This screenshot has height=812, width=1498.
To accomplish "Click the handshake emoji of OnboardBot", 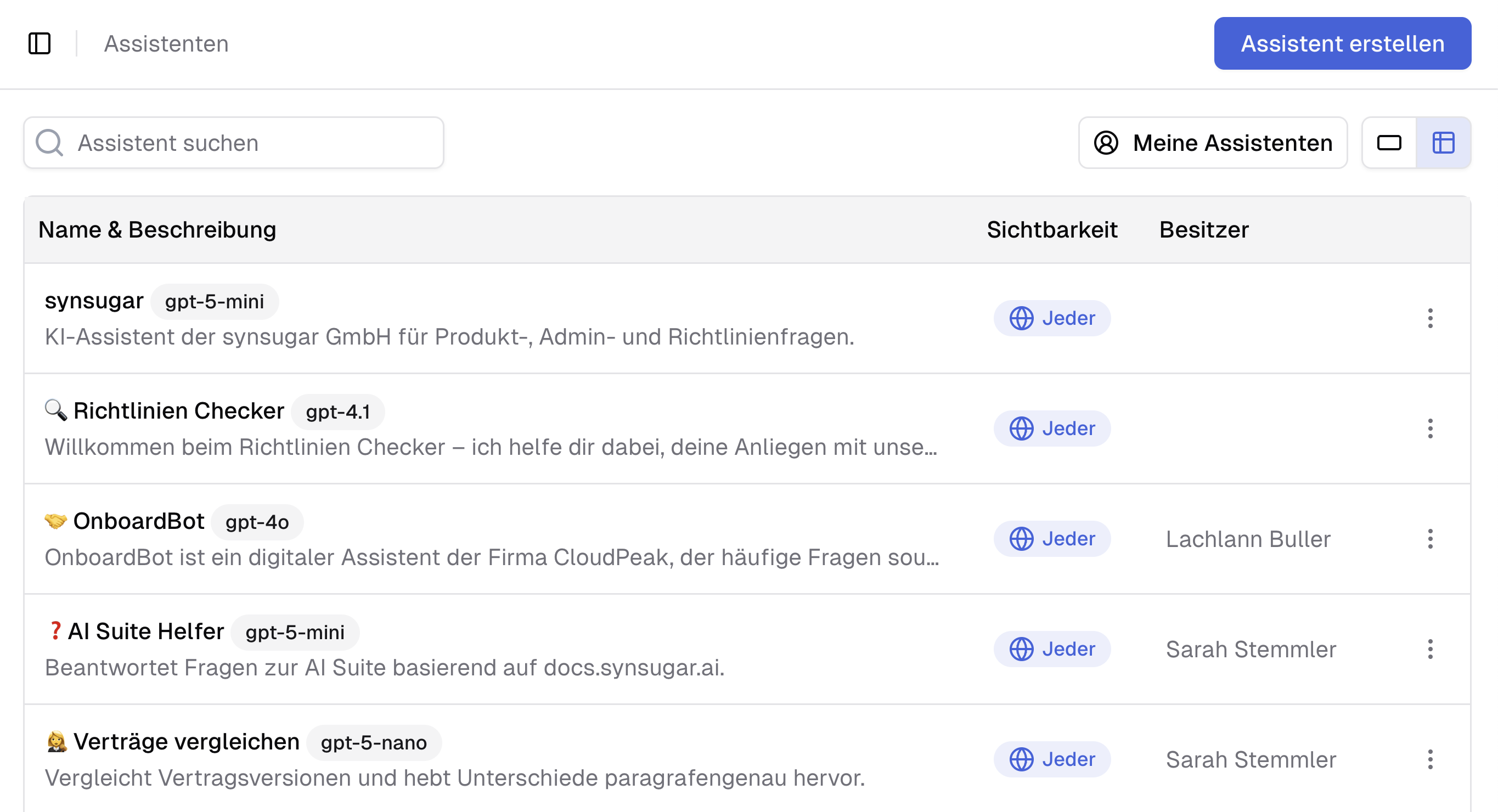I will 55,520.
